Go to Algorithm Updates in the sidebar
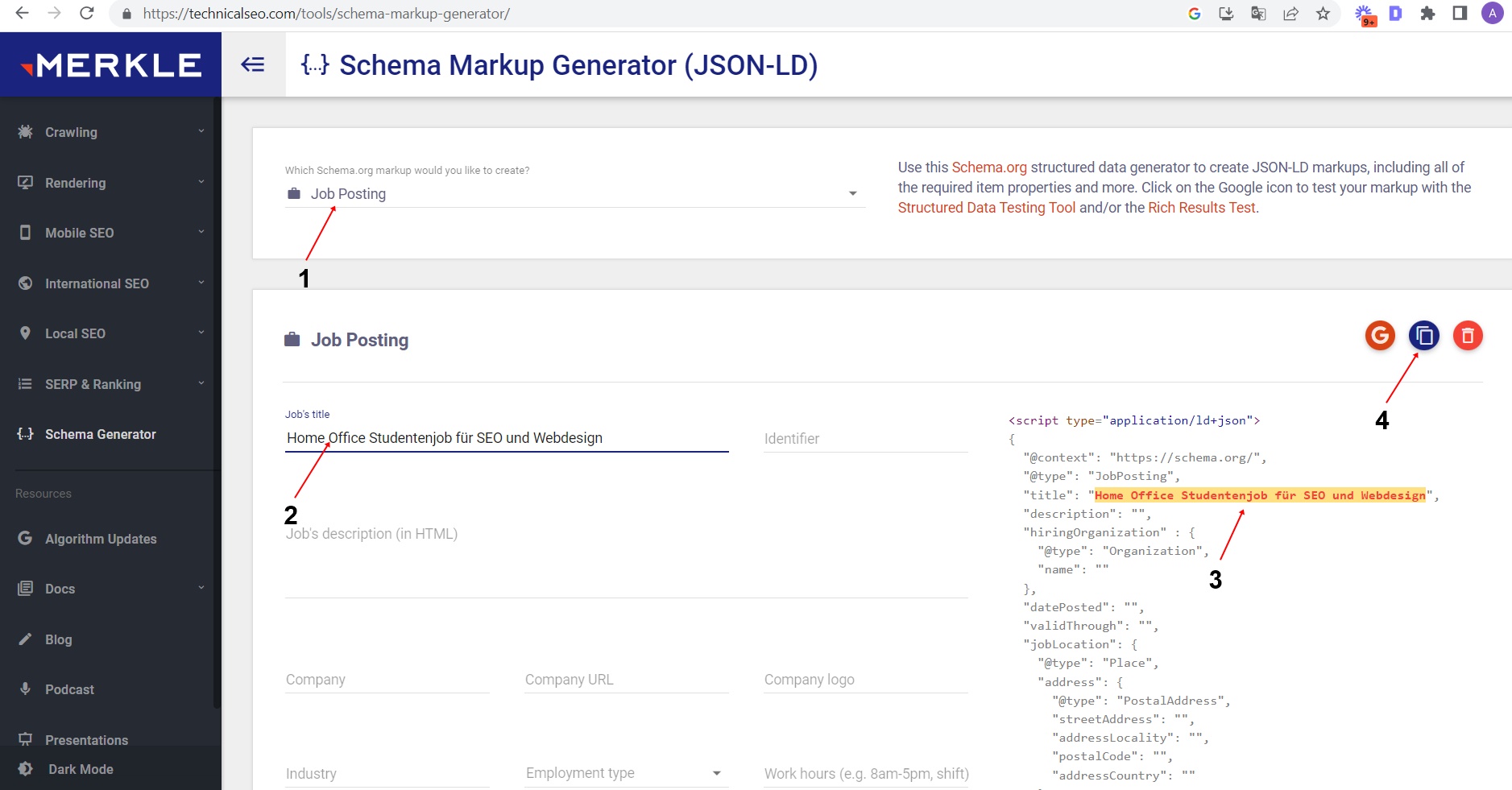 [x=100, y=539]
